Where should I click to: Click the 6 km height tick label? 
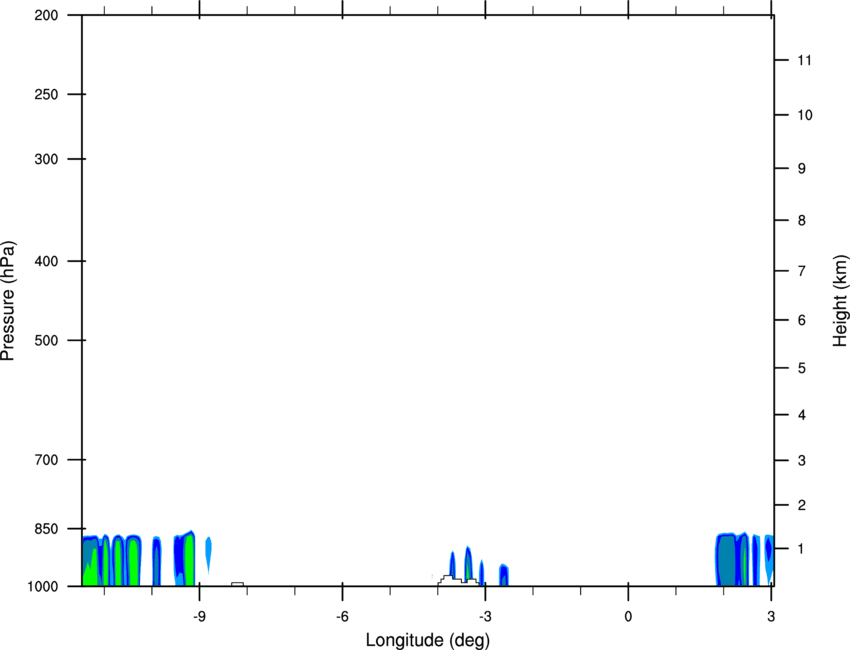tap(802, 320)
